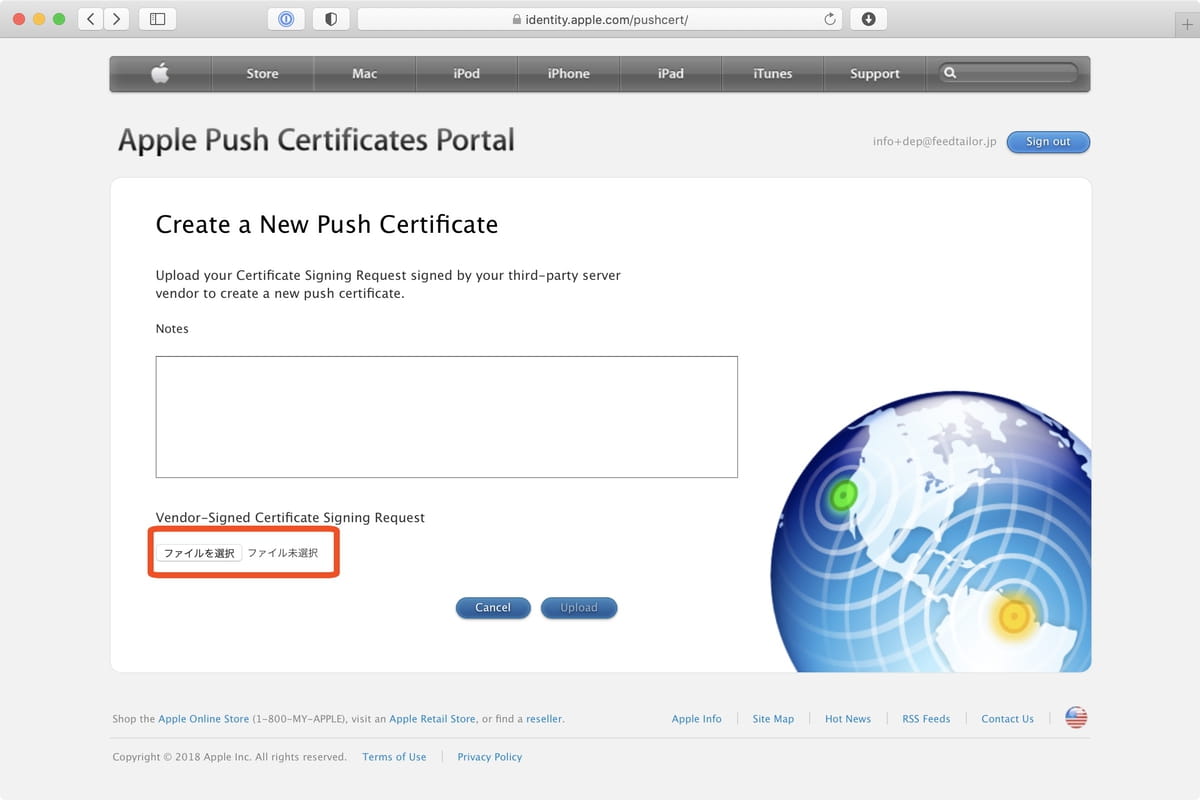Toggle the Safari sidebar button
The image size is (1200, 800).
click(157, 19)
